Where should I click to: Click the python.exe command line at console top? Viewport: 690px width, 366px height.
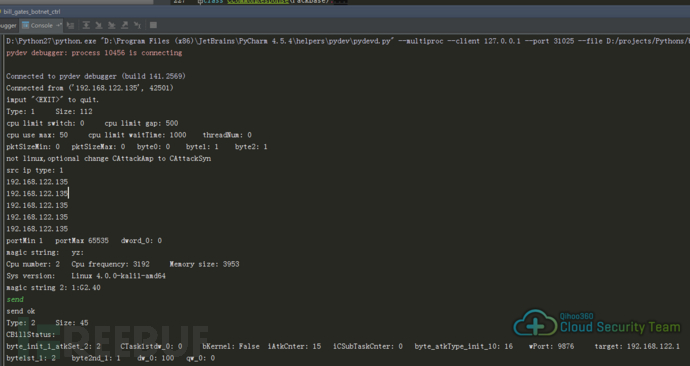[348, 41]
